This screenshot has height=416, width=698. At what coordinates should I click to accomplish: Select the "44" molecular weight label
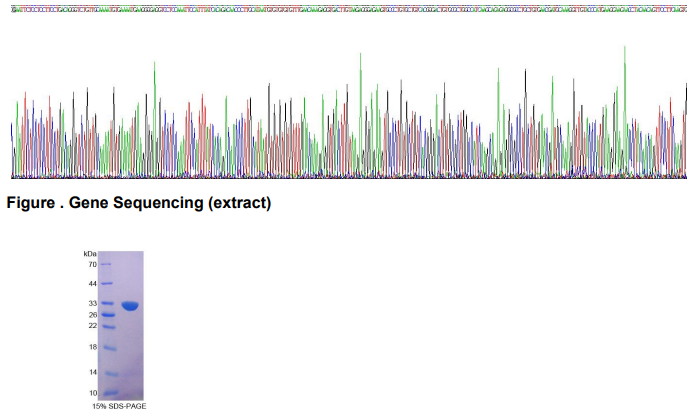point(93,283)
